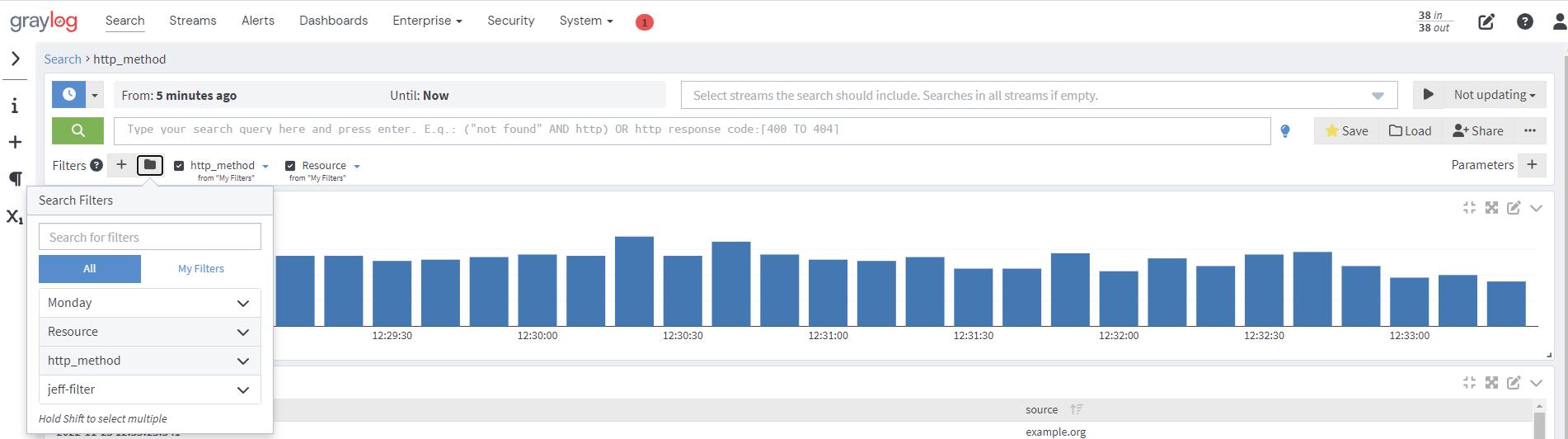
Task: Click the 5 minutes ago time range
Action: pyautogui.click(x=196, y=96)
